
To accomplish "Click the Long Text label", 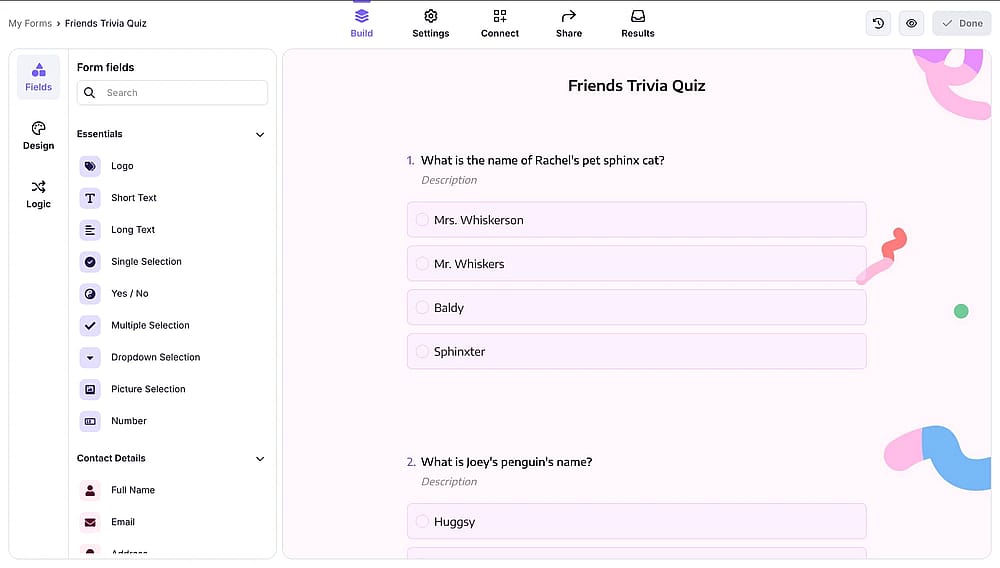I will coord(133,229).
